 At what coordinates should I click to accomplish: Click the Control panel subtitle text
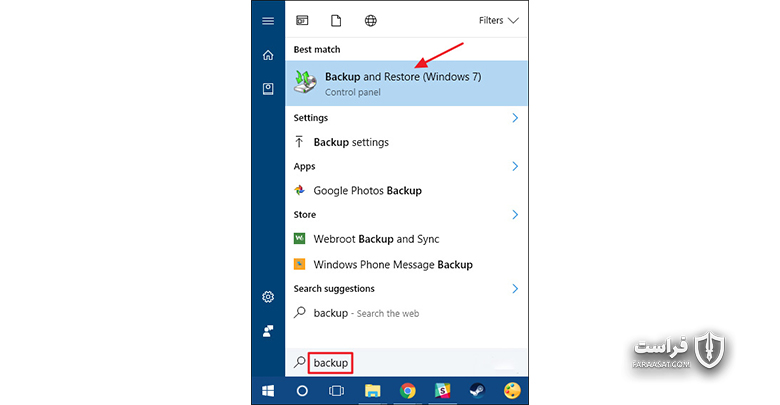click(x=353, y=92)
